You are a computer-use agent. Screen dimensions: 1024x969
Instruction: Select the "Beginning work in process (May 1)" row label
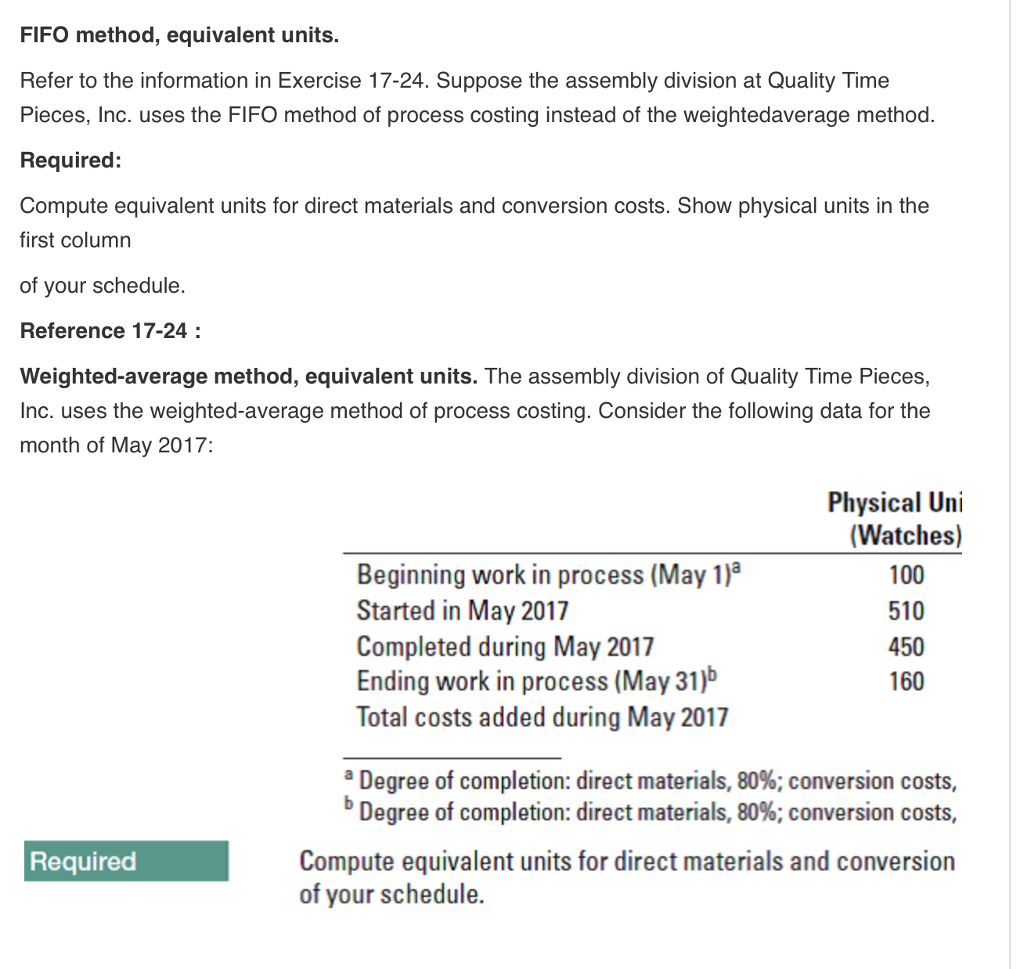click(x=550, y=575)
